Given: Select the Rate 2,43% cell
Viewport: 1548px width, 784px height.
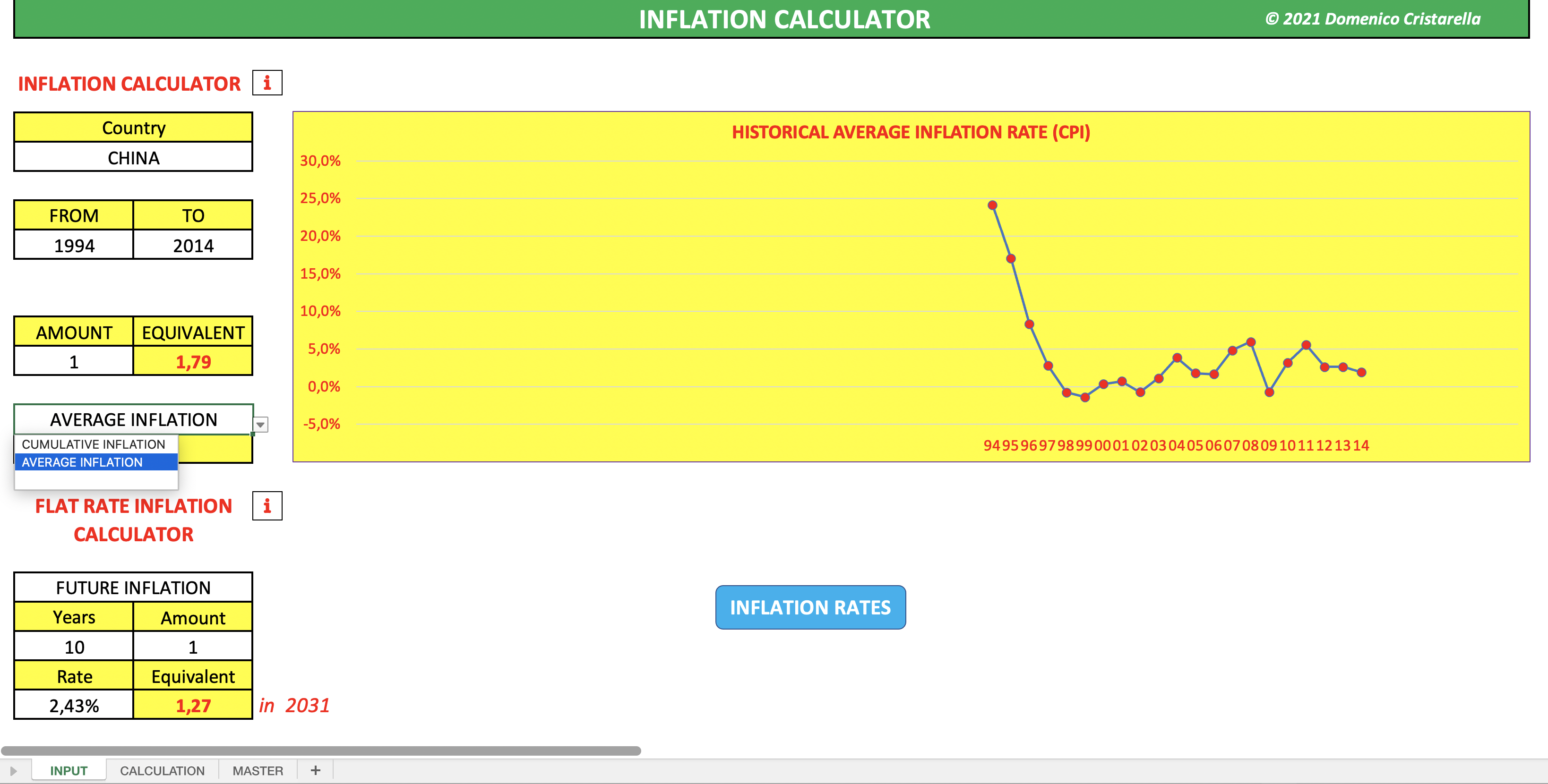Looking at the screenshot, I should [74, 705].
